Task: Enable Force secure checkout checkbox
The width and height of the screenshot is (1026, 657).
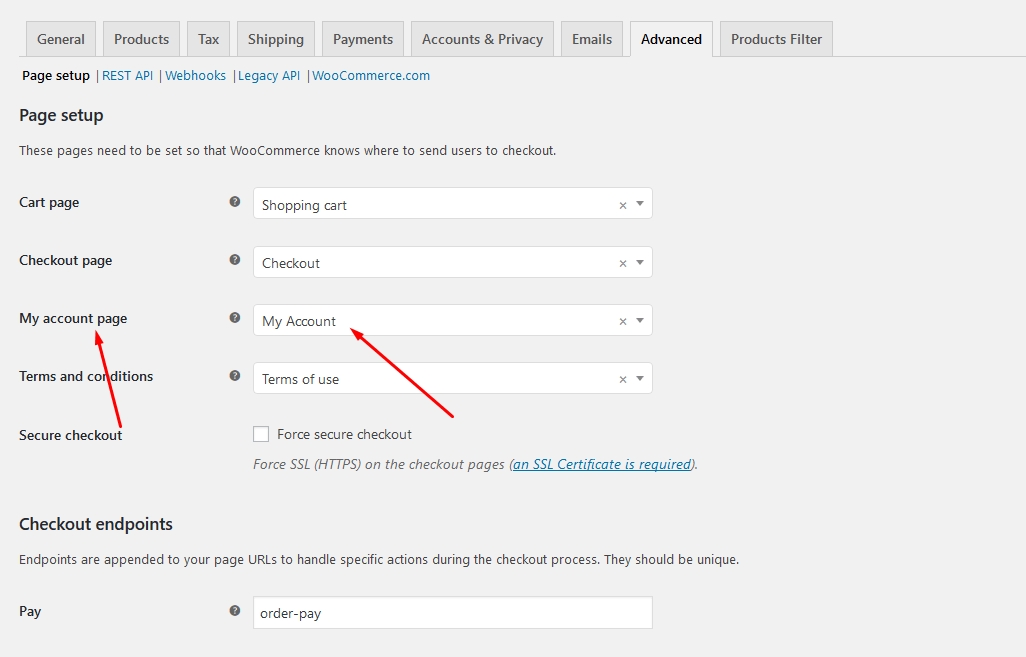Action: pyautogui.click(x=262, y=434)
